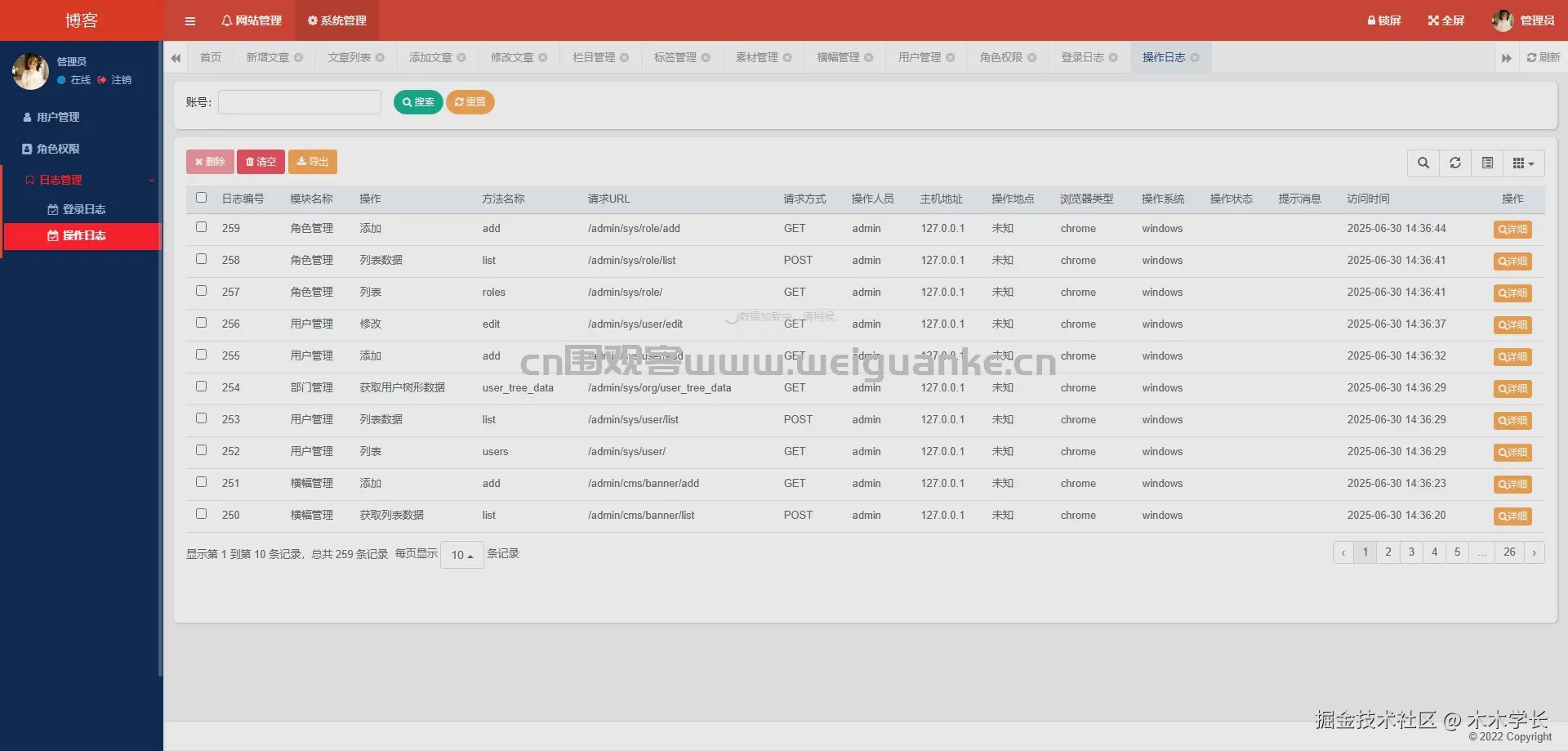
Task: Refresh the table with circular arrows icon
Action: pos(1455,163)
